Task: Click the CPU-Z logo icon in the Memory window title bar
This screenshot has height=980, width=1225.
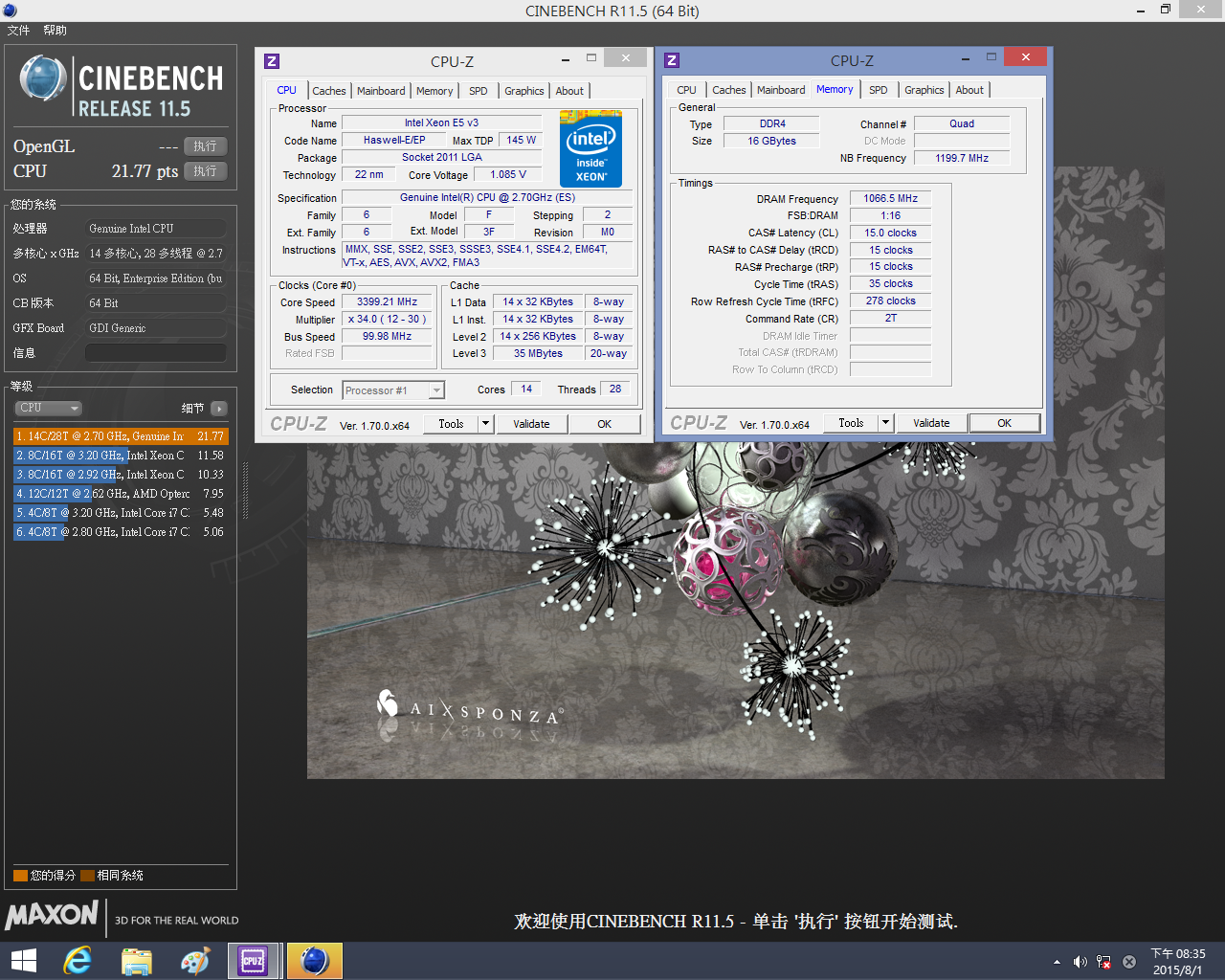Action: coord(672,60)
